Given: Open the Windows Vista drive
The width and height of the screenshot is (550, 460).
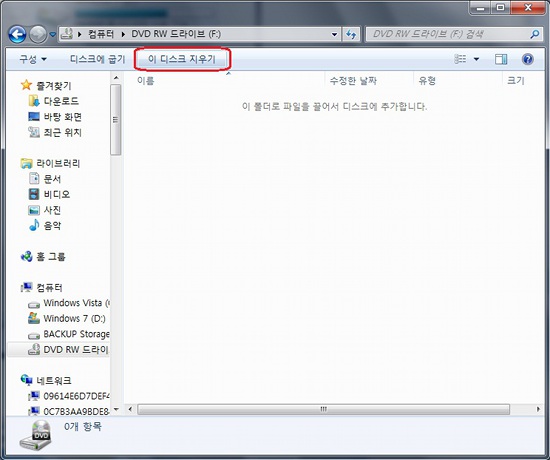Looking at the screenshot, I should point(76,303).
